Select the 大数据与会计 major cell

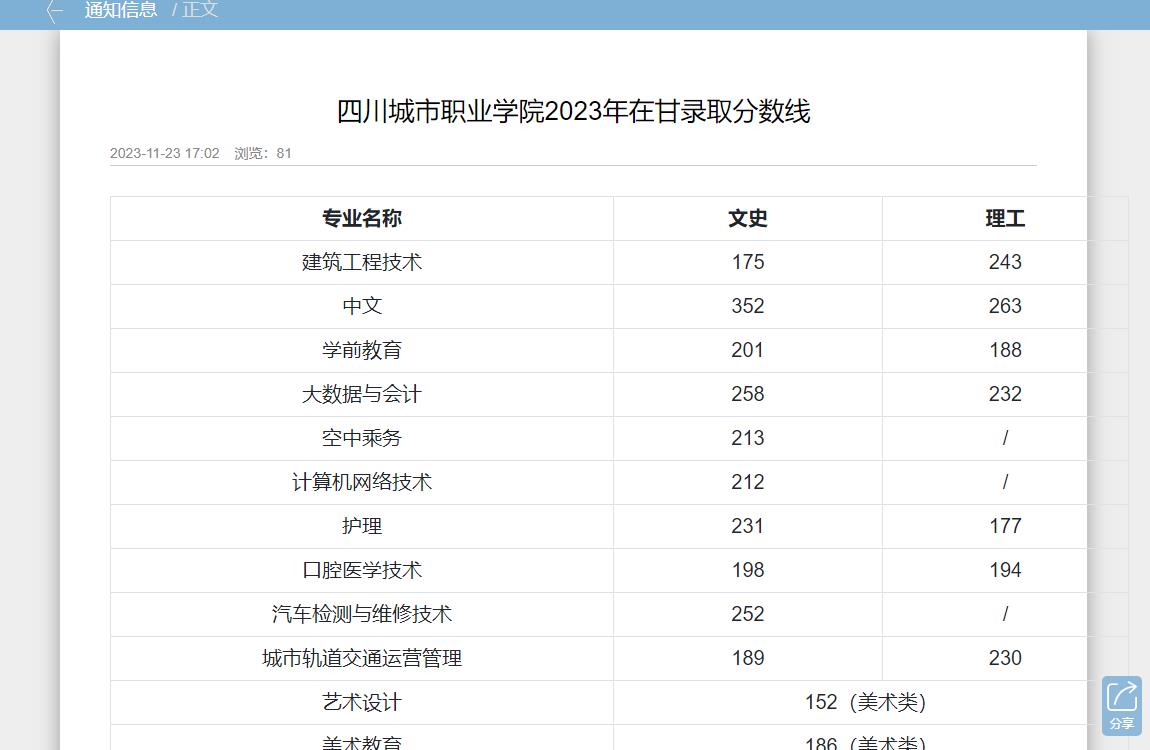[x=362, y=394]
